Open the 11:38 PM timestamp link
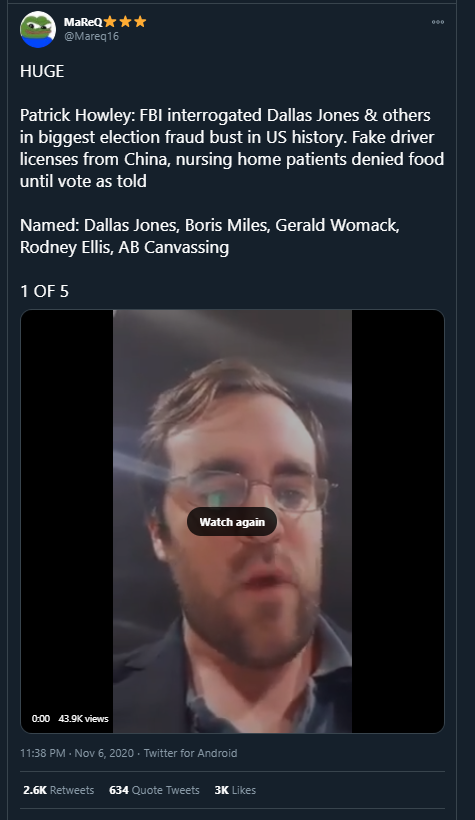This screenshot has height=820, width=475. [42, 753]
